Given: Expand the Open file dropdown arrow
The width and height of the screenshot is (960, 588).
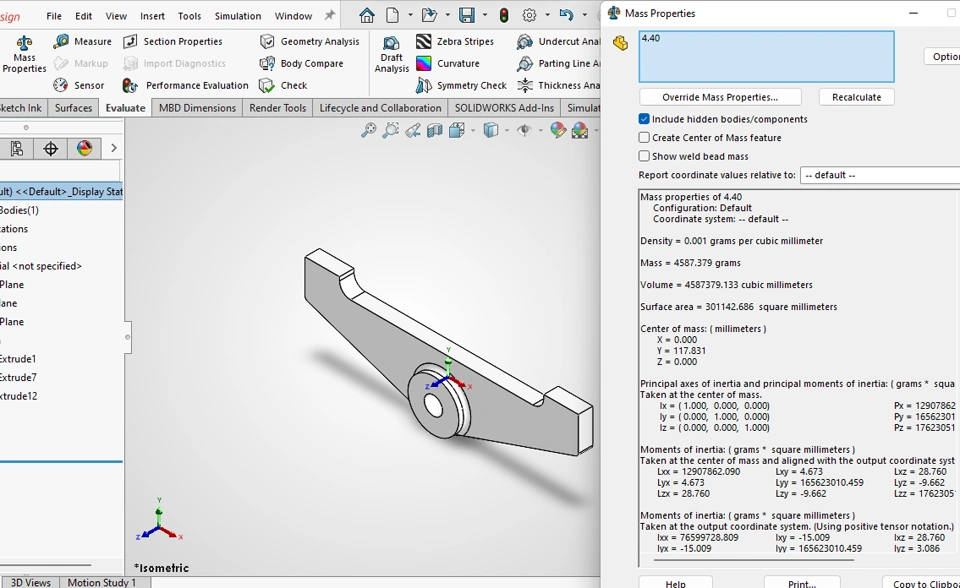Looking at the screenshot, I should 448,15.
